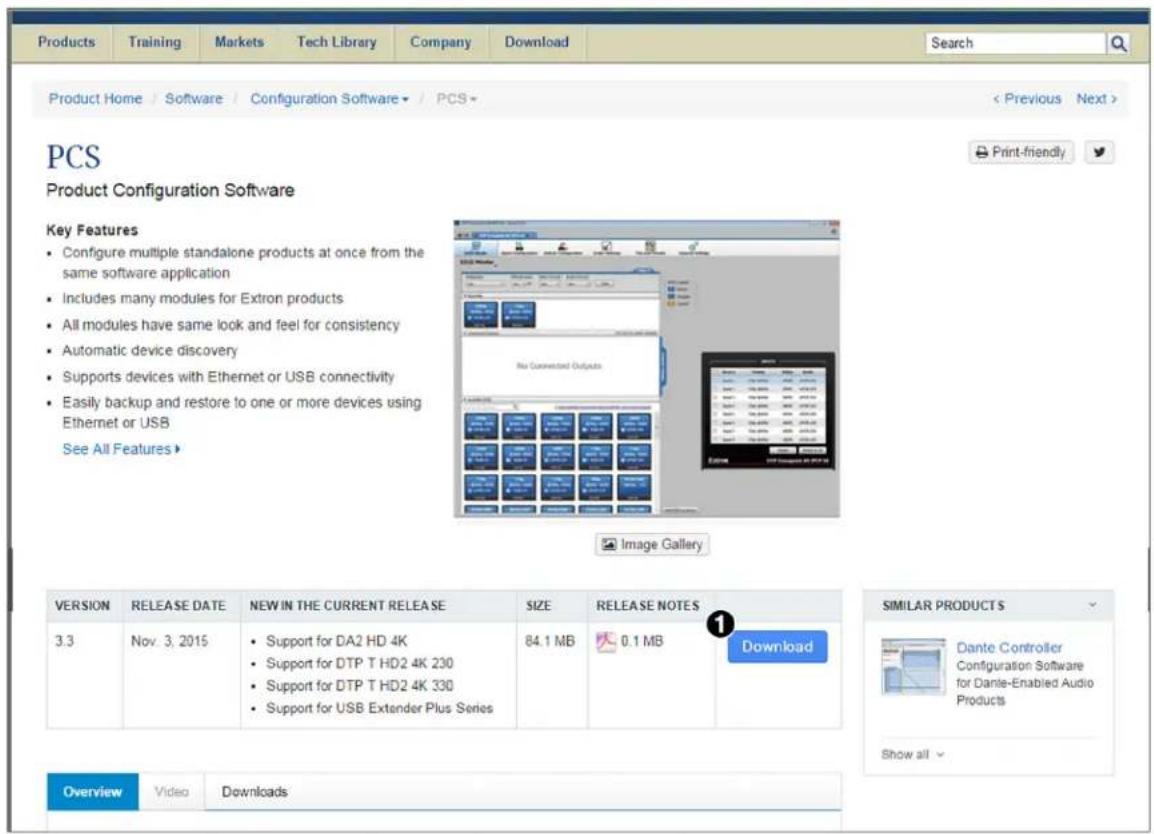1154x834 pixels.
Task: Click the Dante Controller thumbnail
Action: [914, 667]
